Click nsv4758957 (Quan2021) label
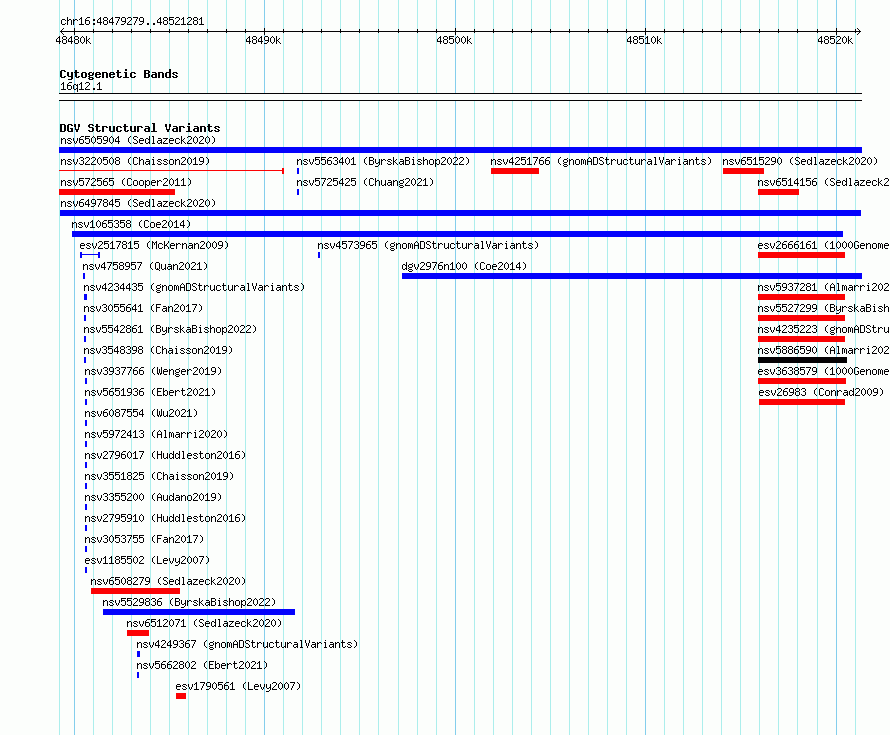The image size is (890, 735). click(x=145, y=266)
